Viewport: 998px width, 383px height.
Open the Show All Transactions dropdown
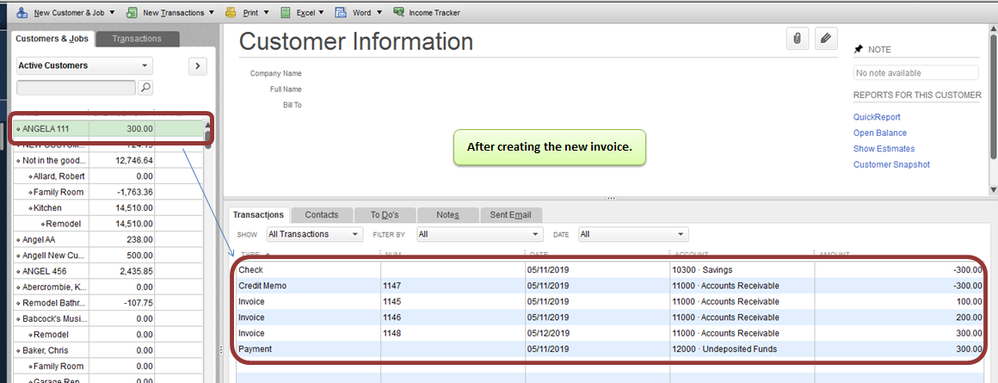click(314, 234)
